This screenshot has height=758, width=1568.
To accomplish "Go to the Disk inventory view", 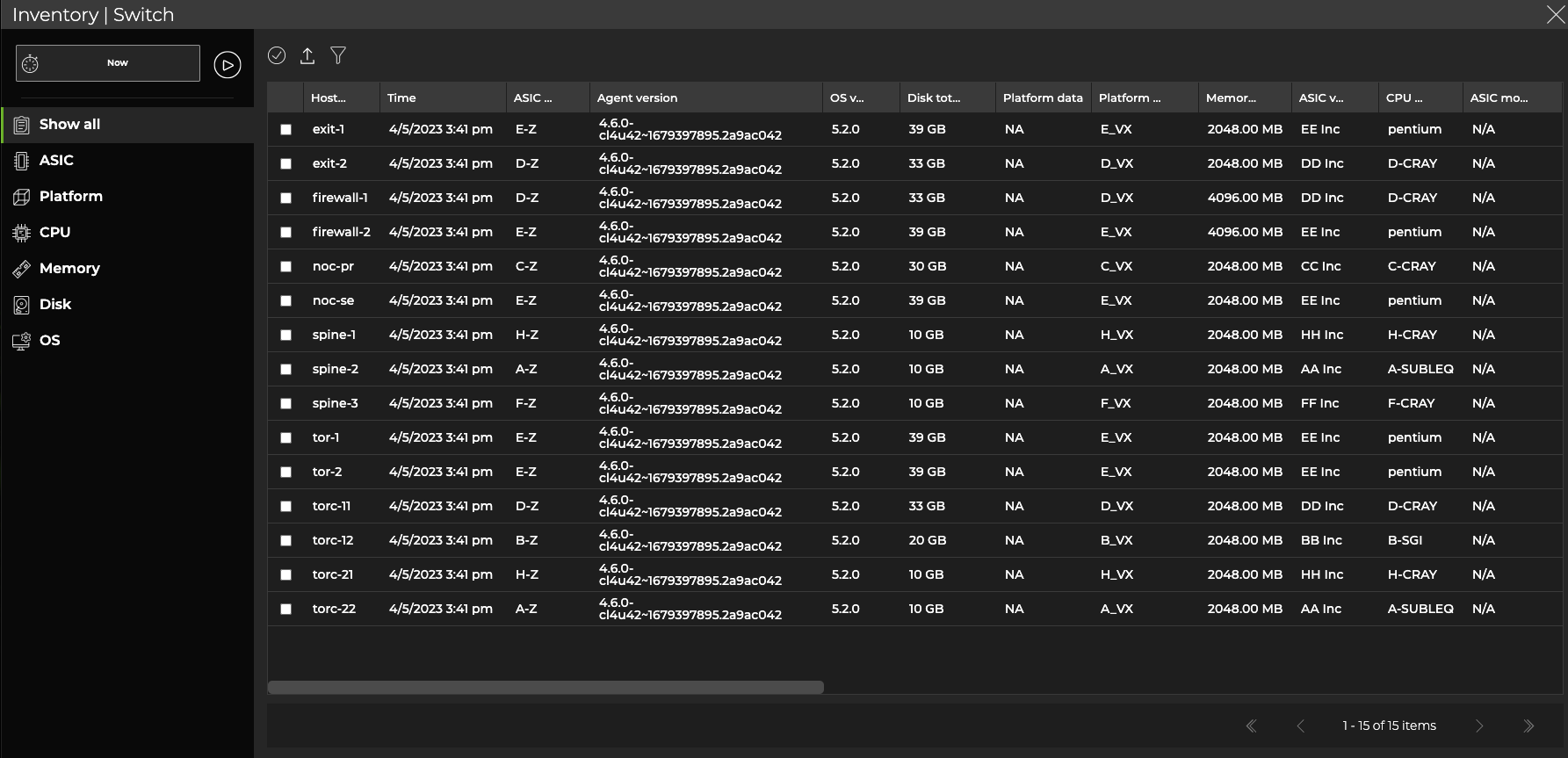I will (54, 305).
